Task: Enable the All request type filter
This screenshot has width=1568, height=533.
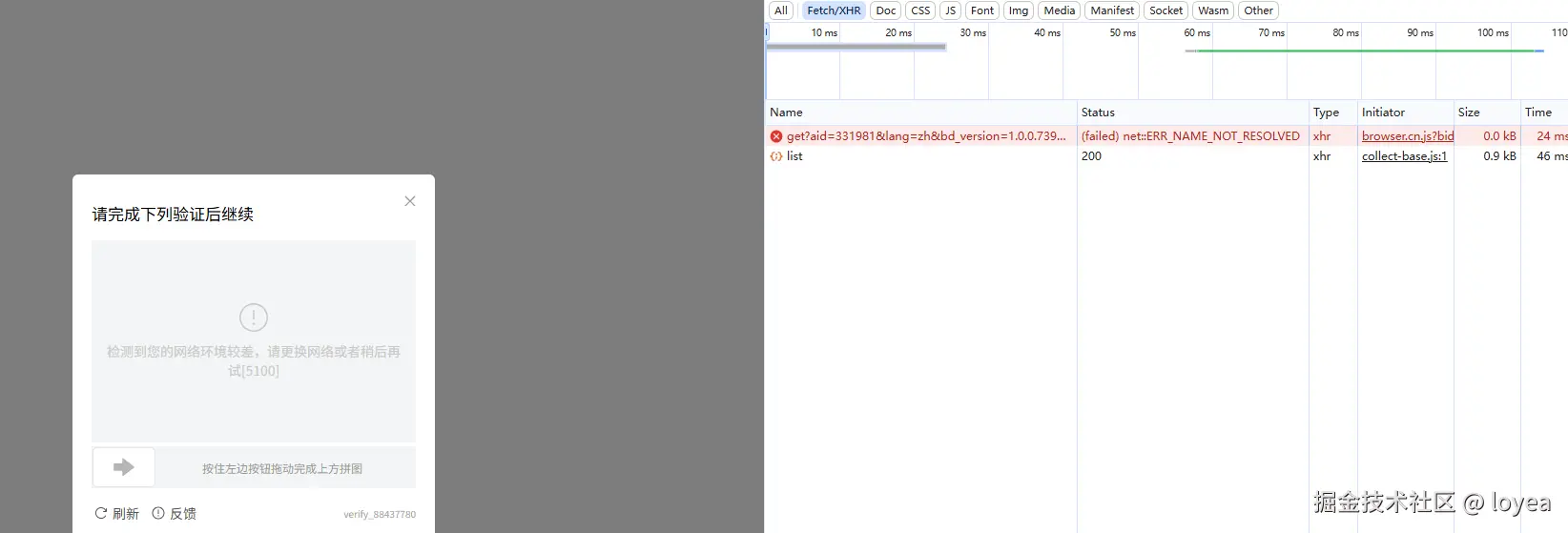Action: tap(781, 10)
